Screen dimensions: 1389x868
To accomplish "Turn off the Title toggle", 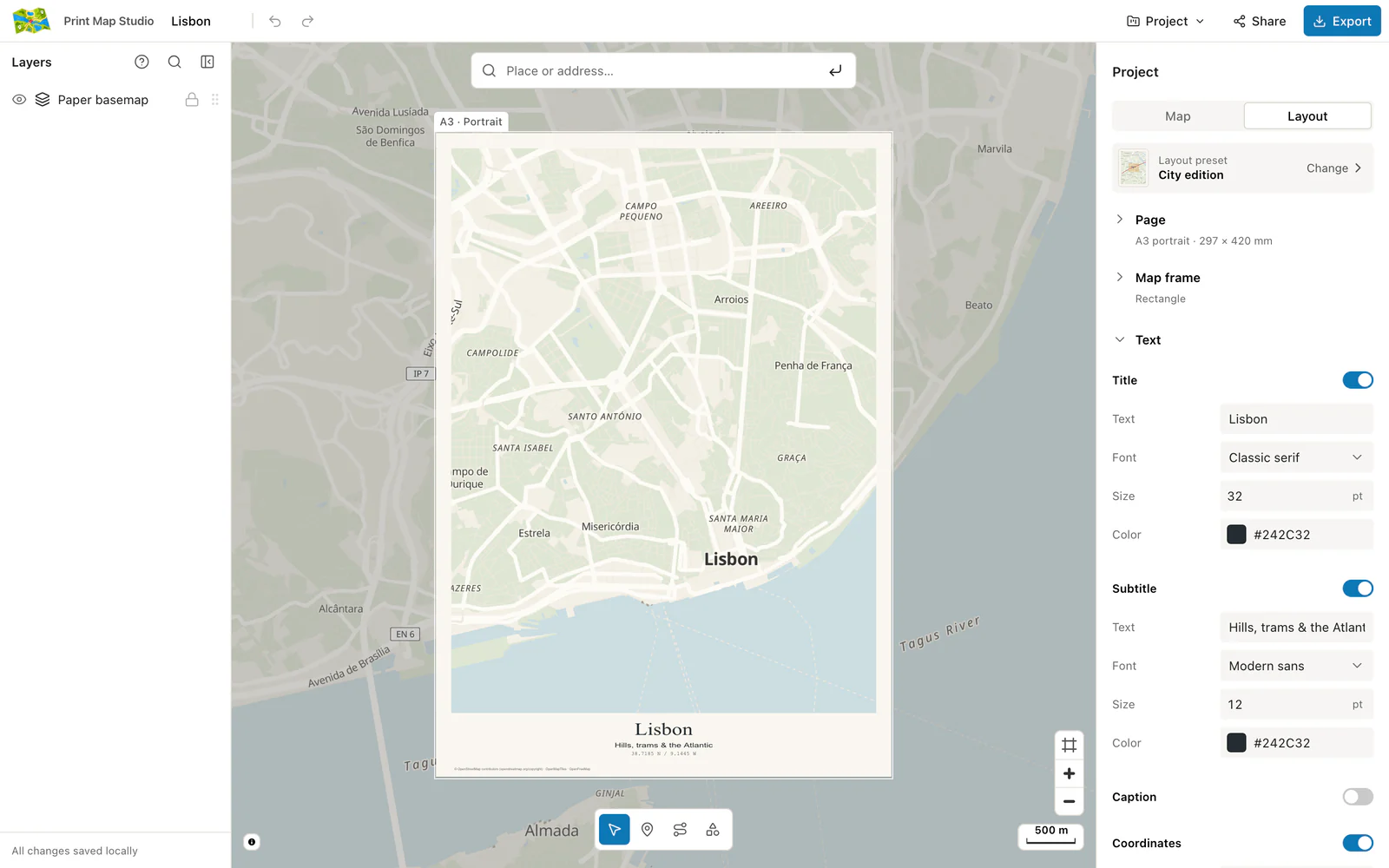I will (x=1358, y=380).
